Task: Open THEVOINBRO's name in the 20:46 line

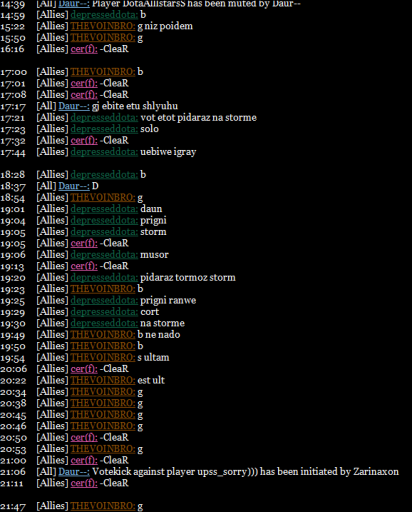Action: 103,426
